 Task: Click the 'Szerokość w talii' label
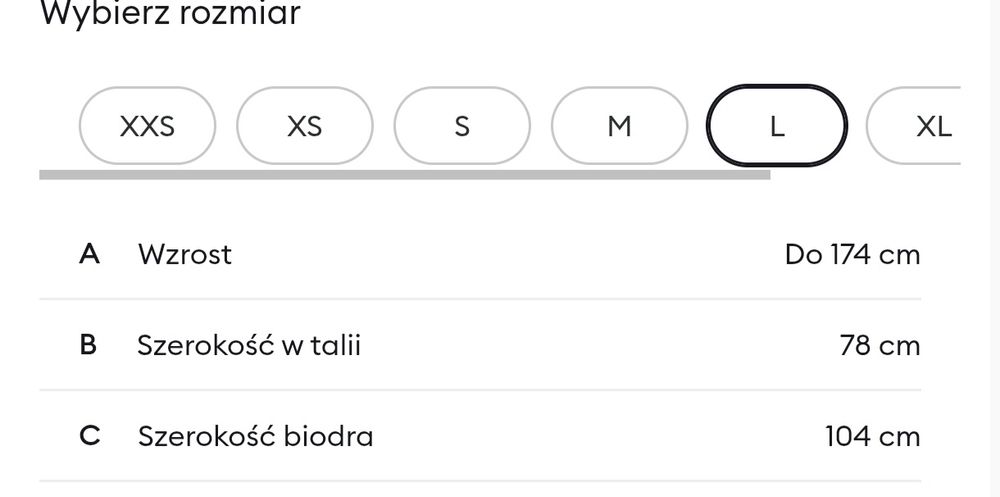pos(249,346)
